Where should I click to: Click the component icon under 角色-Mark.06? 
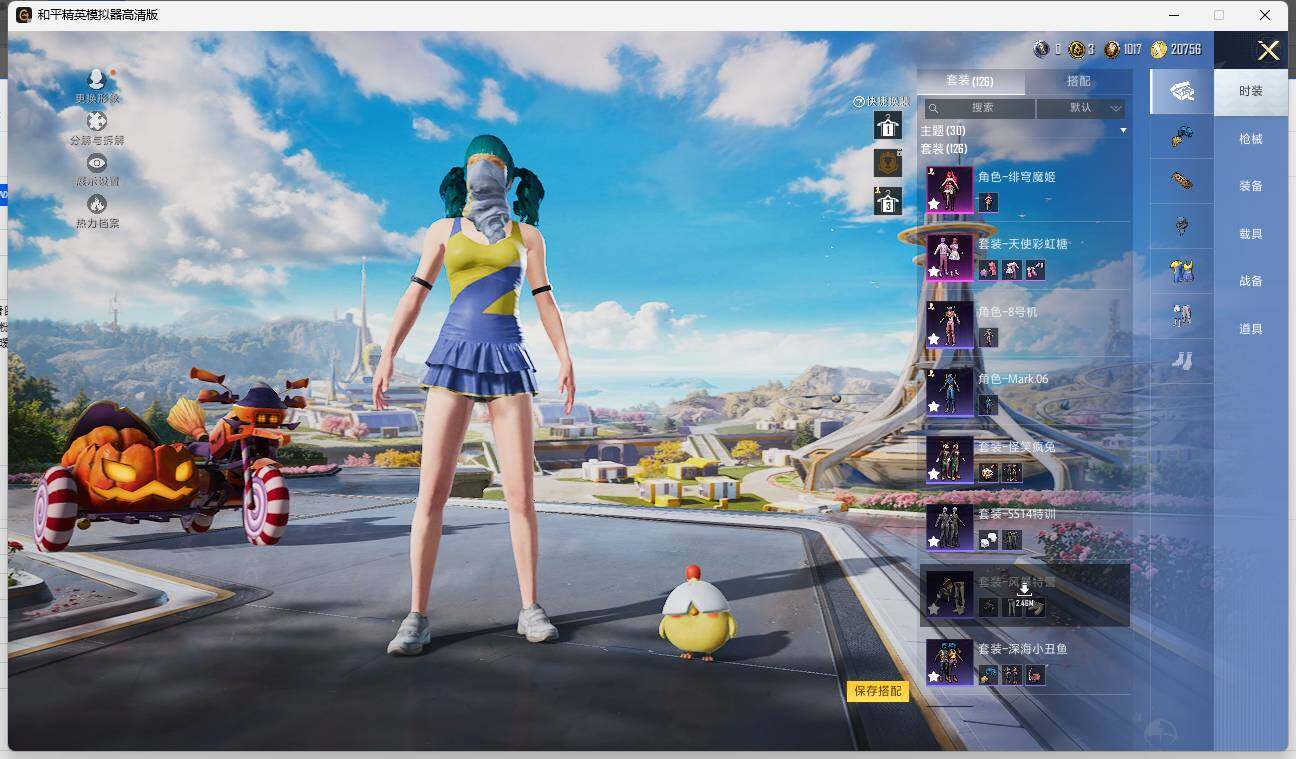click(988, 404)
